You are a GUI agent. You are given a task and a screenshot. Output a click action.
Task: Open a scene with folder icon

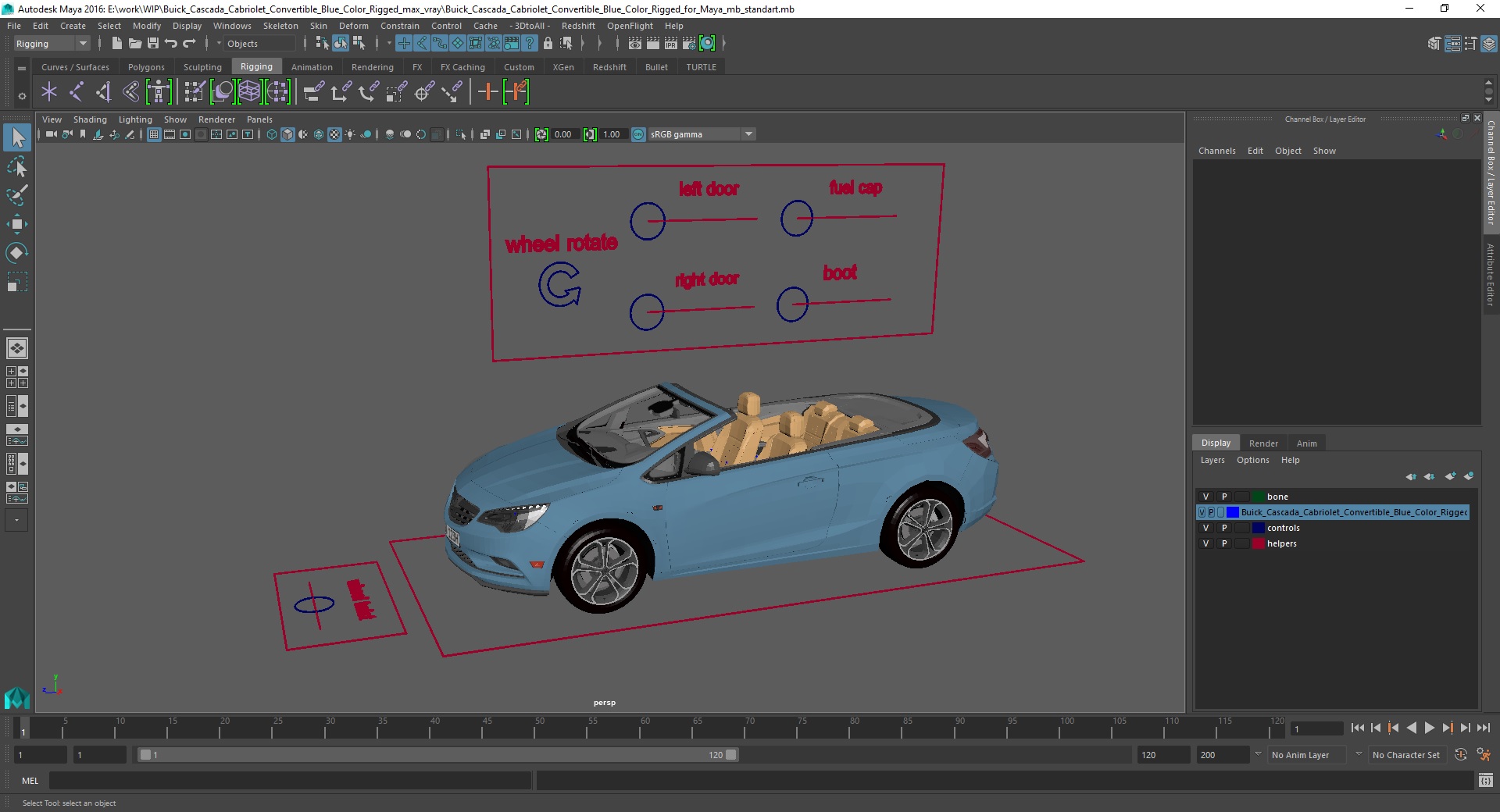tap(135, 44)
